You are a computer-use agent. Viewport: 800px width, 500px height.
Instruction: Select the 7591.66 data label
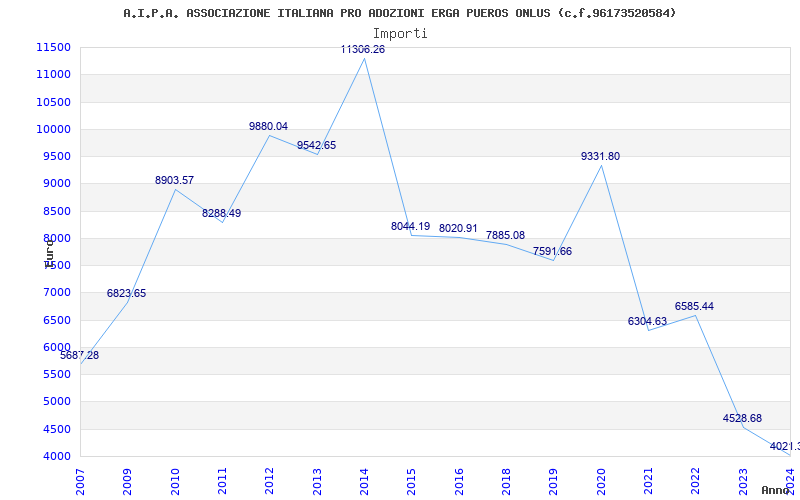pos(553,251)
